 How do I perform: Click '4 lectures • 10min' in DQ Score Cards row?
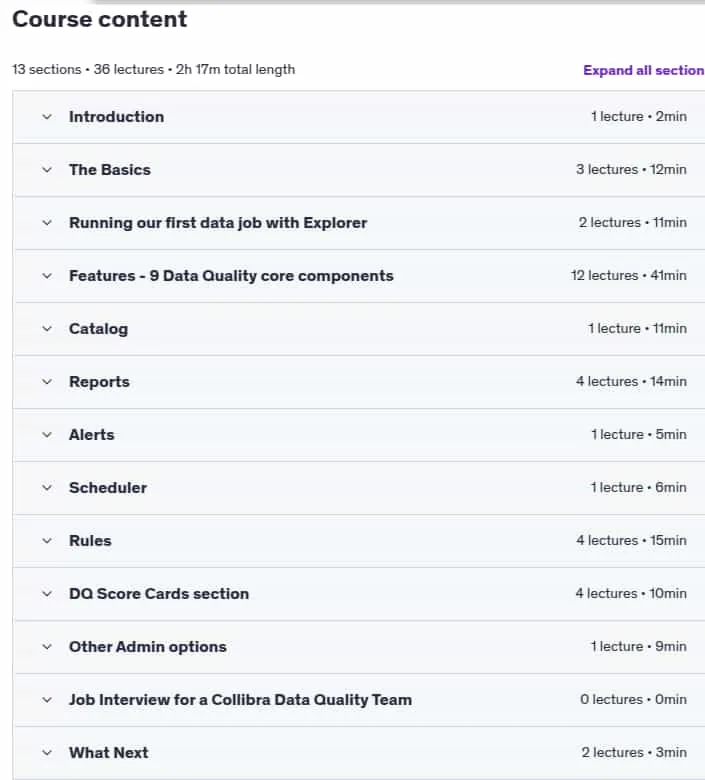pyautogui.click(x=631, y=593)
